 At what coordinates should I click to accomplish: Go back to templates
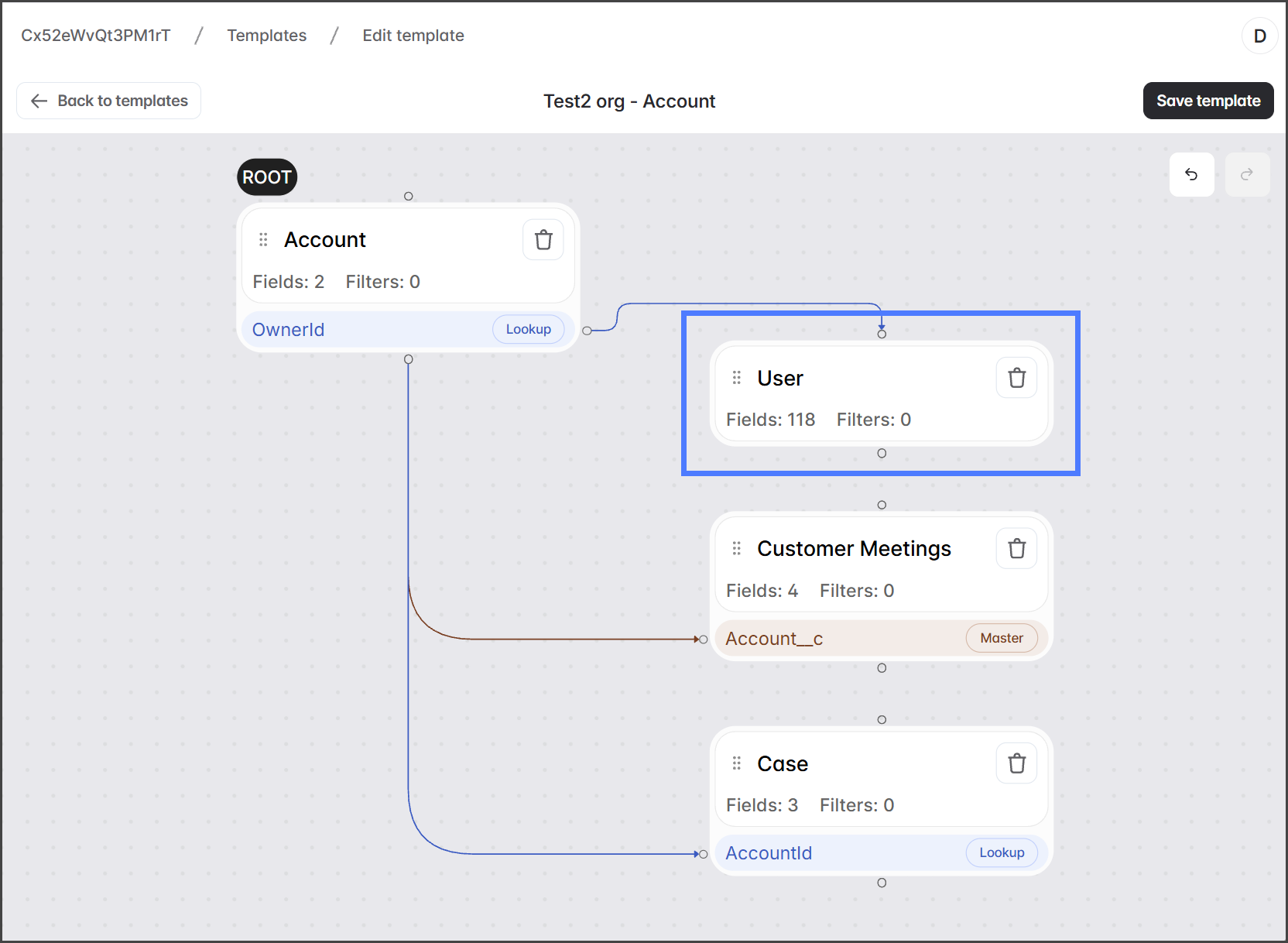coord(109,101)
